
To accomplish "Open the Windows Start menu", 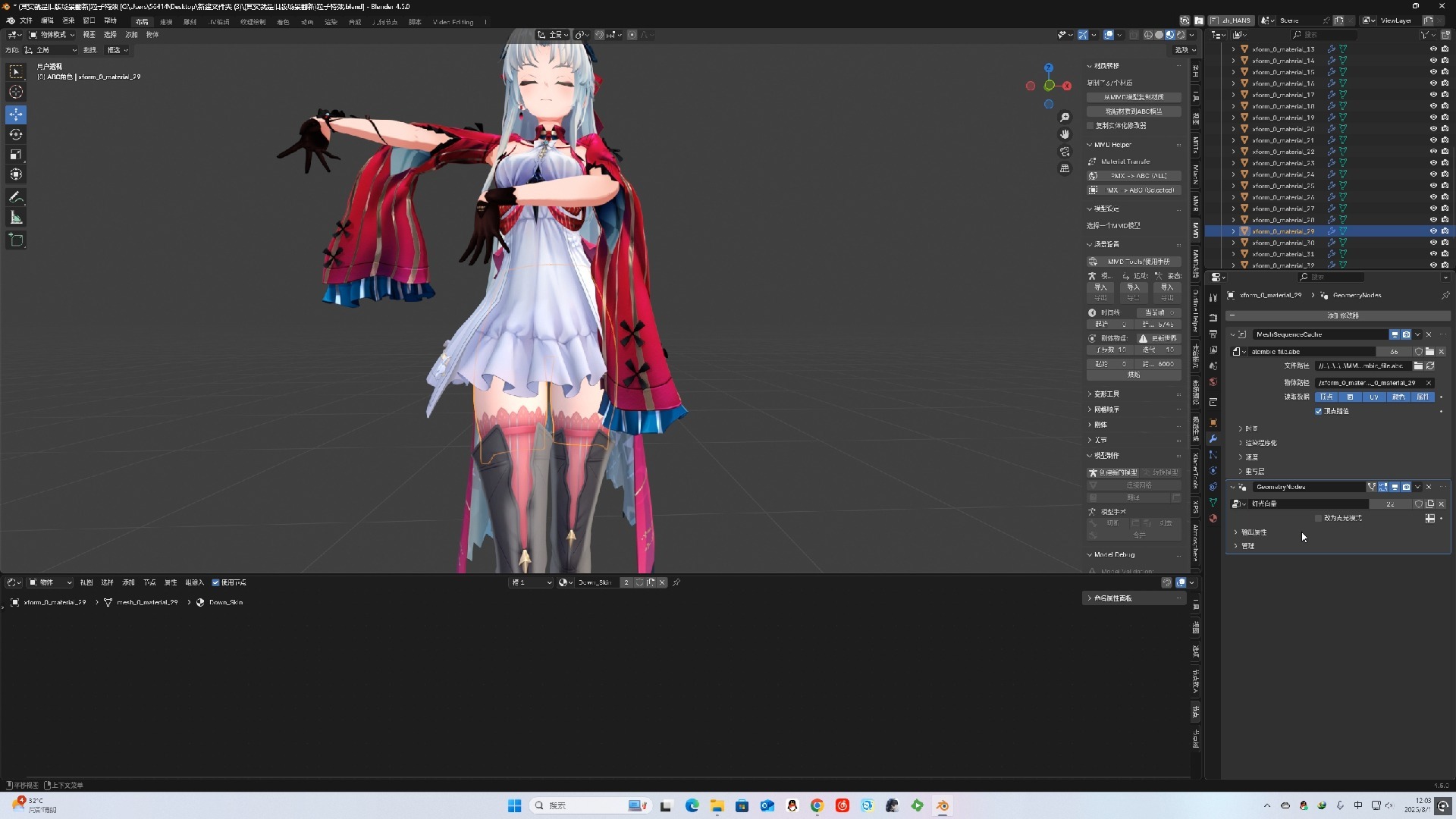I will 514,805.
